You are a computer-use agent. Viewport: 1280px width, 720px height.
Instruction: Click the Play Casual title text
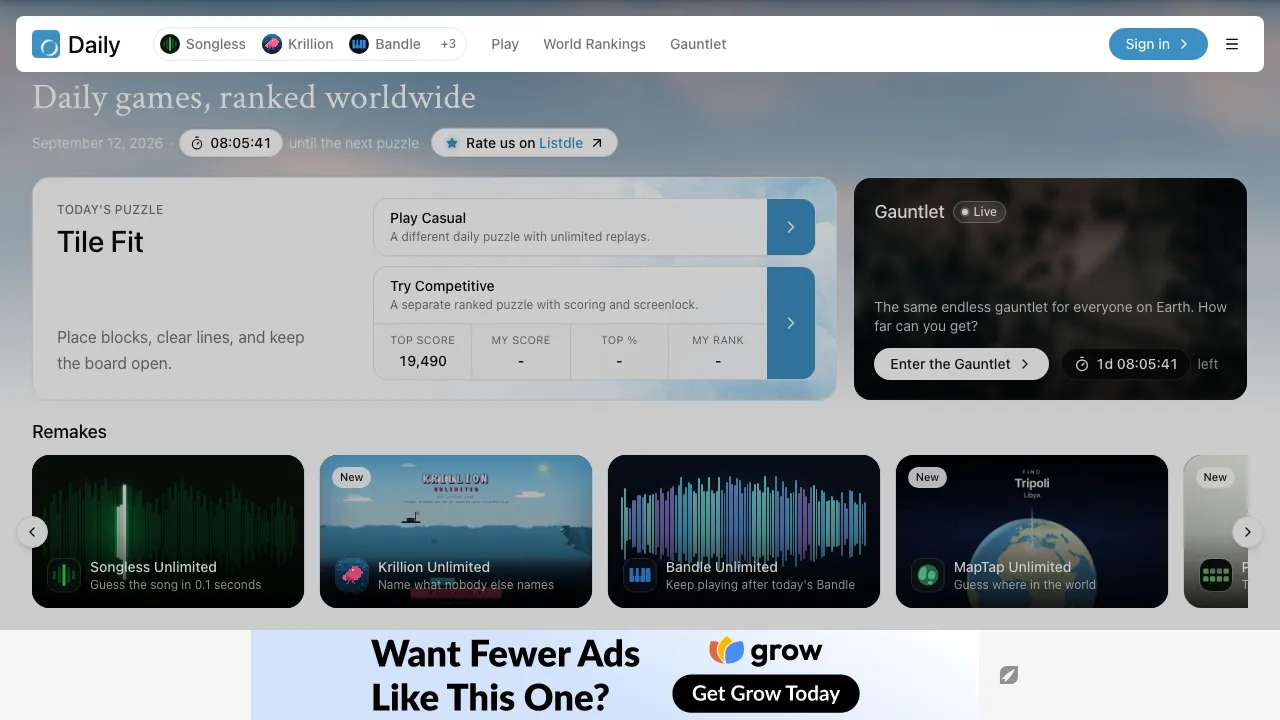[x=428, y=218]
